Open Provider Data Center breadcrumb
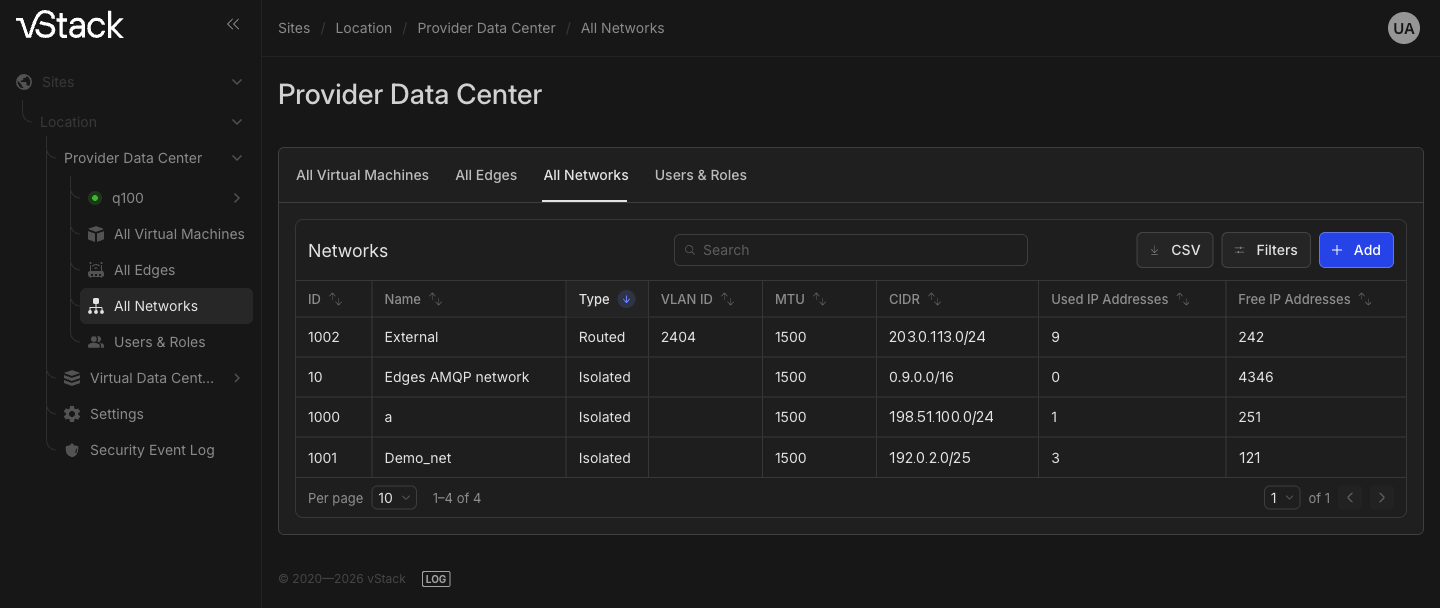The image size is (1440, 608). tap(486, 28)
